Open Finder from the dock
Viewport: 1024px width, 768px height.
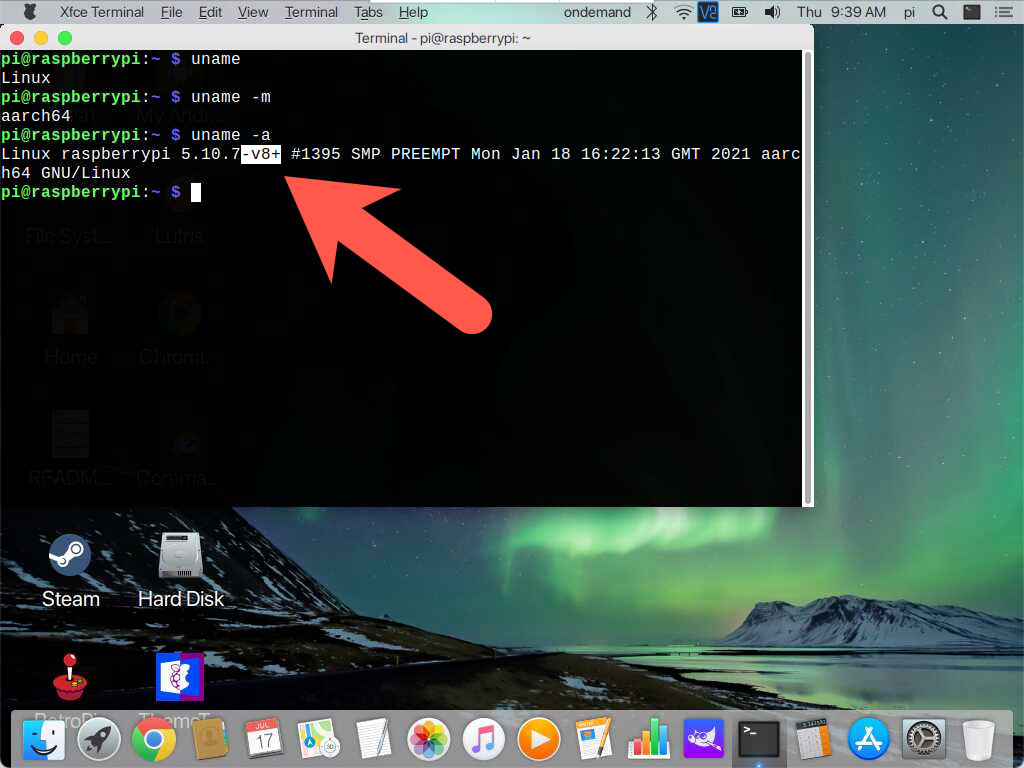[44, 740]
